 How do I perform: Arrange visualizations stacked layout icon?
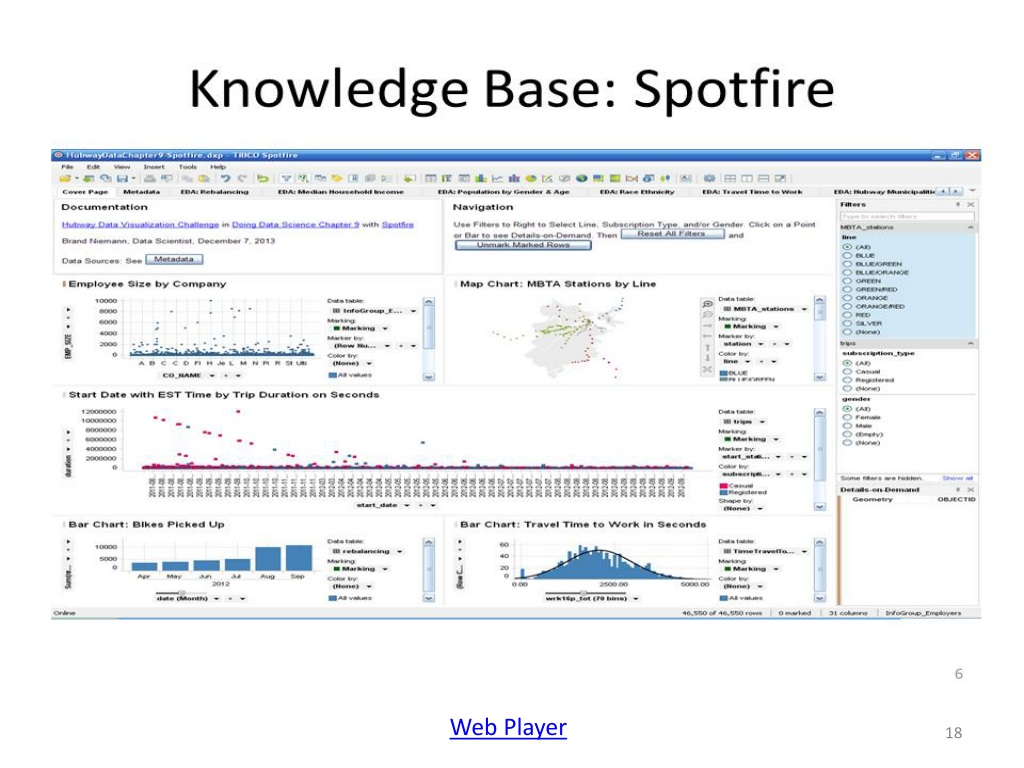click(x=763, y=178)
